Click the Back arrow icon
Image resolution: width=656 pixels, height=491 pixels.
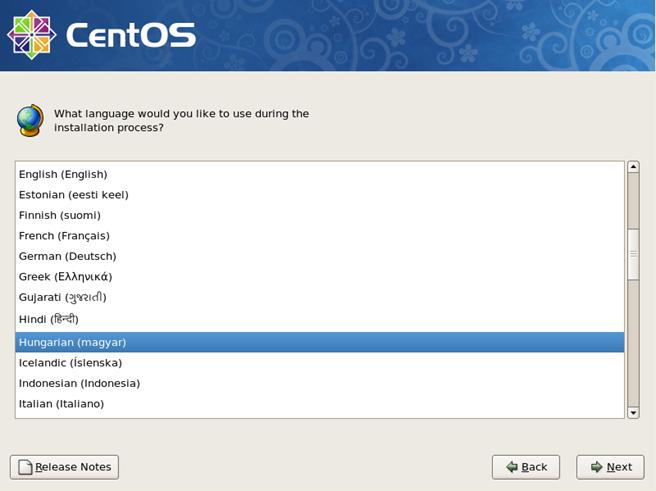pyautogui.click(x=511, y=467)
